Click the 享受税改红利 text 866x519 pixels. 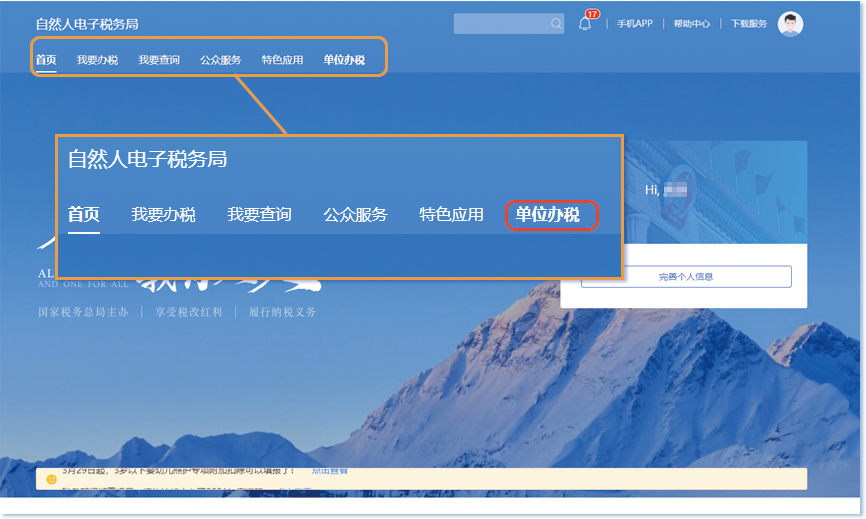[x=189, y=312]
